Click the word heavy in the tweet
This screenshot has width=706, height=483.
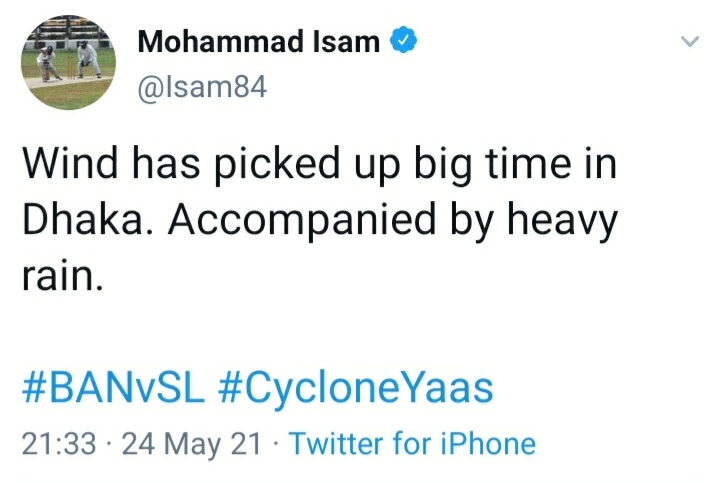tap(562, 221)
